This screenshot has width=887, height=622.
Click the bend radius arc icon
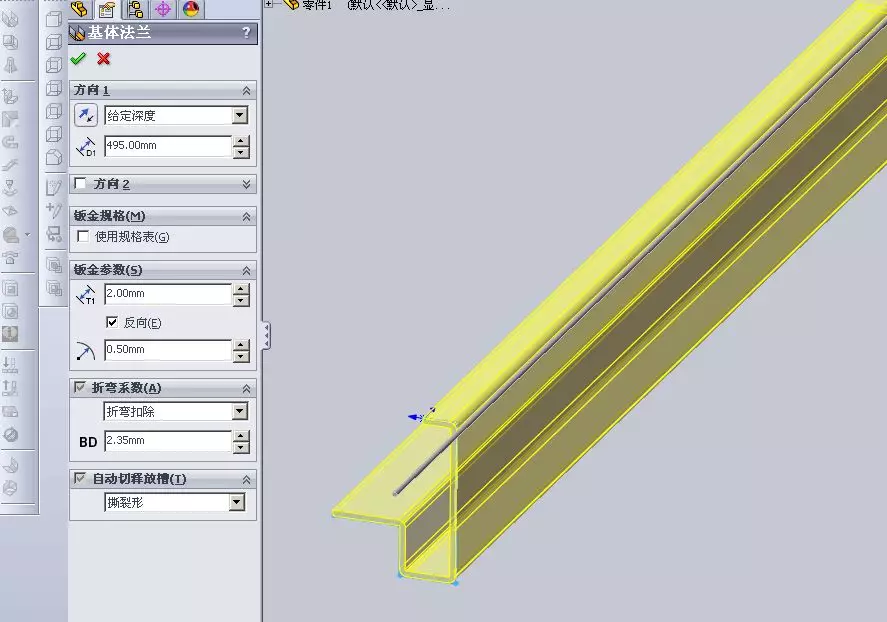coord(85,351)
